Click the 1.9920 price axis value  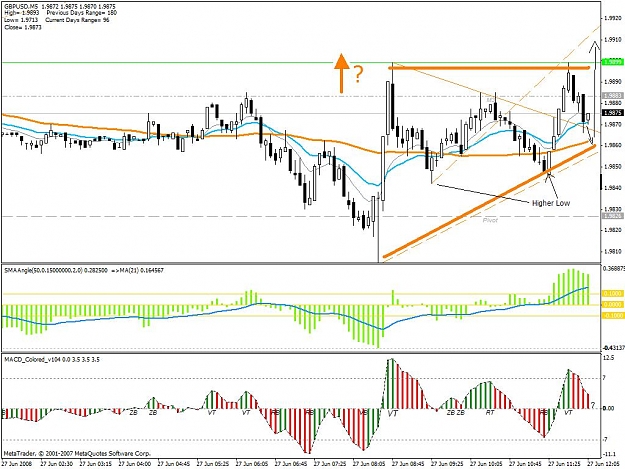pyautogui.click(x=613, y=18)
